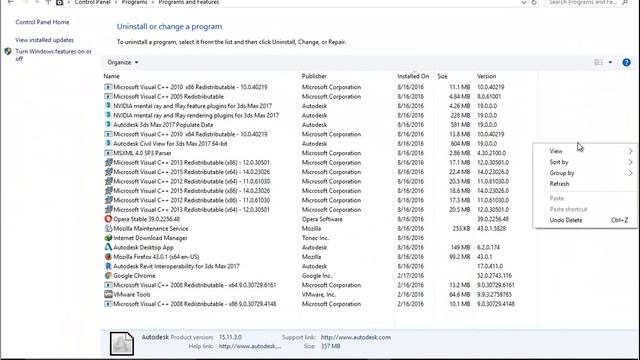
Task: Expand the Group by submenu arrow
Action: [x=630, y=173]
